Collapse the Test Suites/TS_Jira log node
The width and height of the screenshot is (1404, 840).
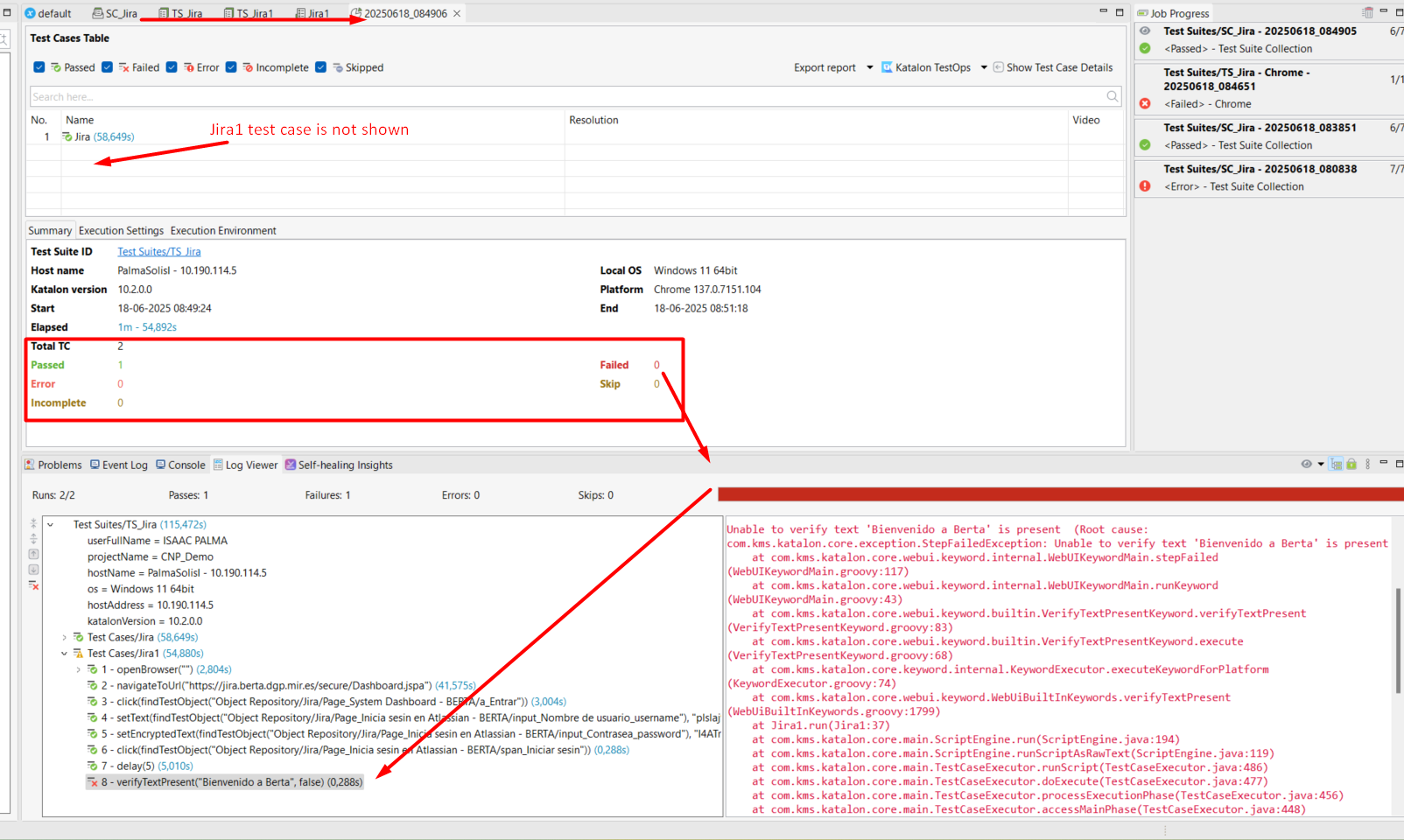51,525
